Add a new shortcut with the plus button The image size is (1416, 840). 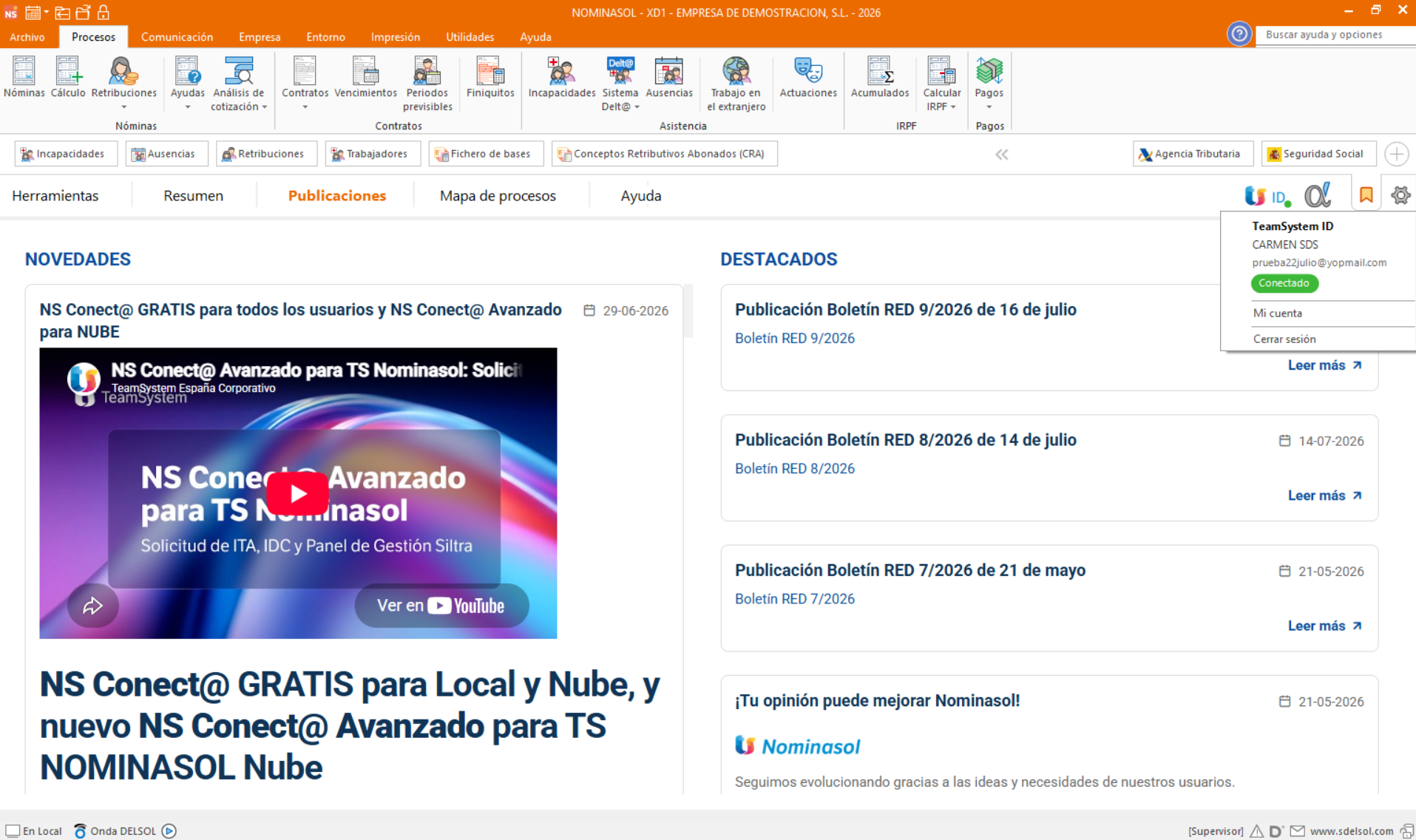1396,154
